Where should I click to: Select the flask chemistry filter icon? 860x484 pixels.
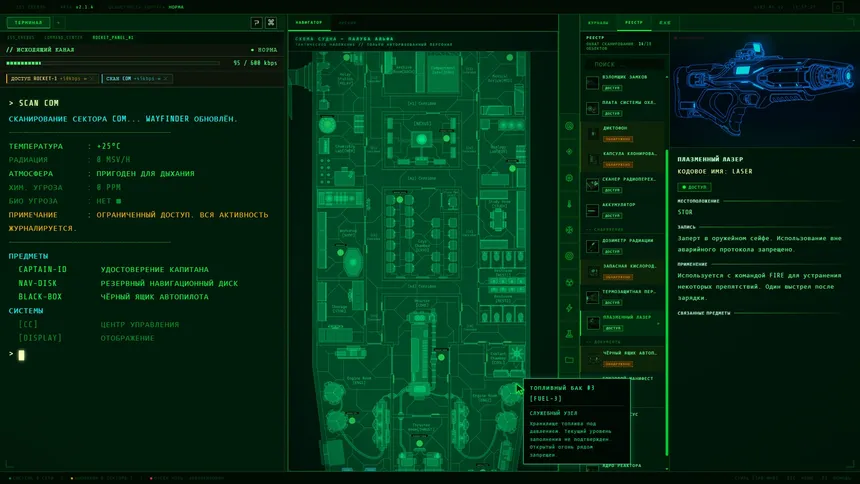click(569, 334)
